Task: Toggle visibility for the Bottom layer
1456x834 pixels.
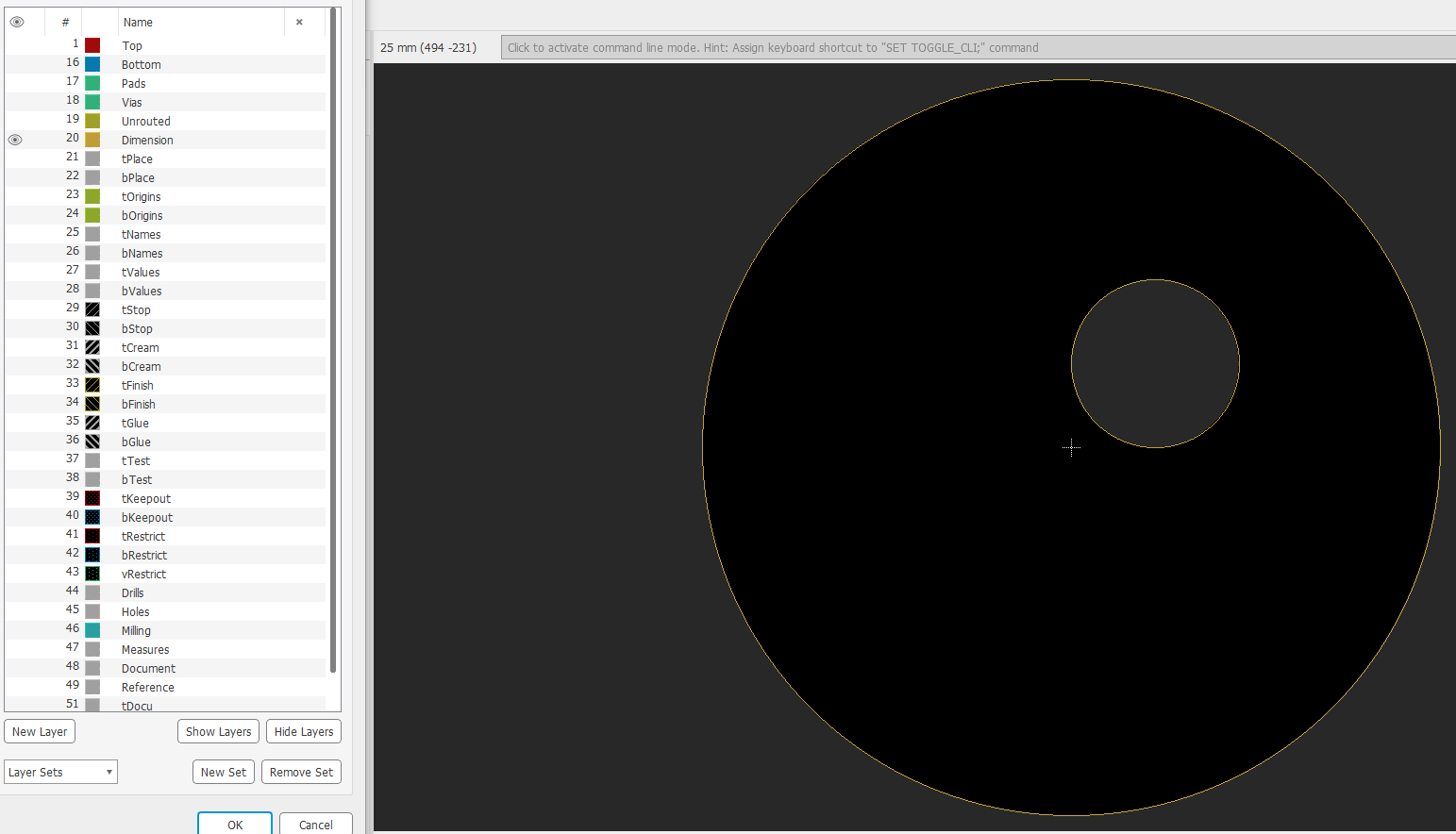Action: pyautogui.click(x=15, y=63)
